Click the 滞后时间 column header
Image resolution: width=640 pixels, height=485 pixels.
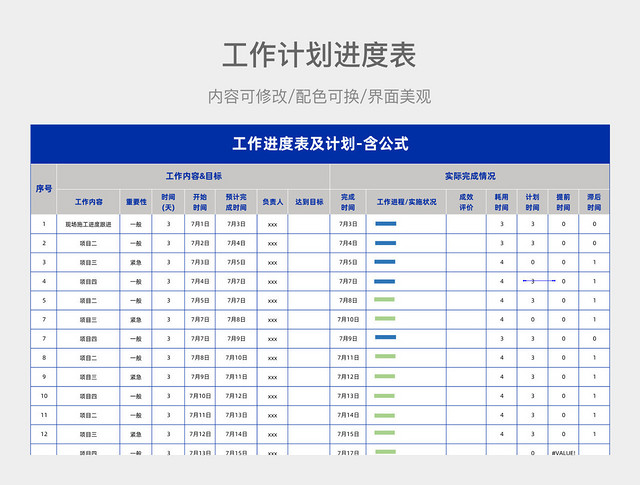(594, 202)
